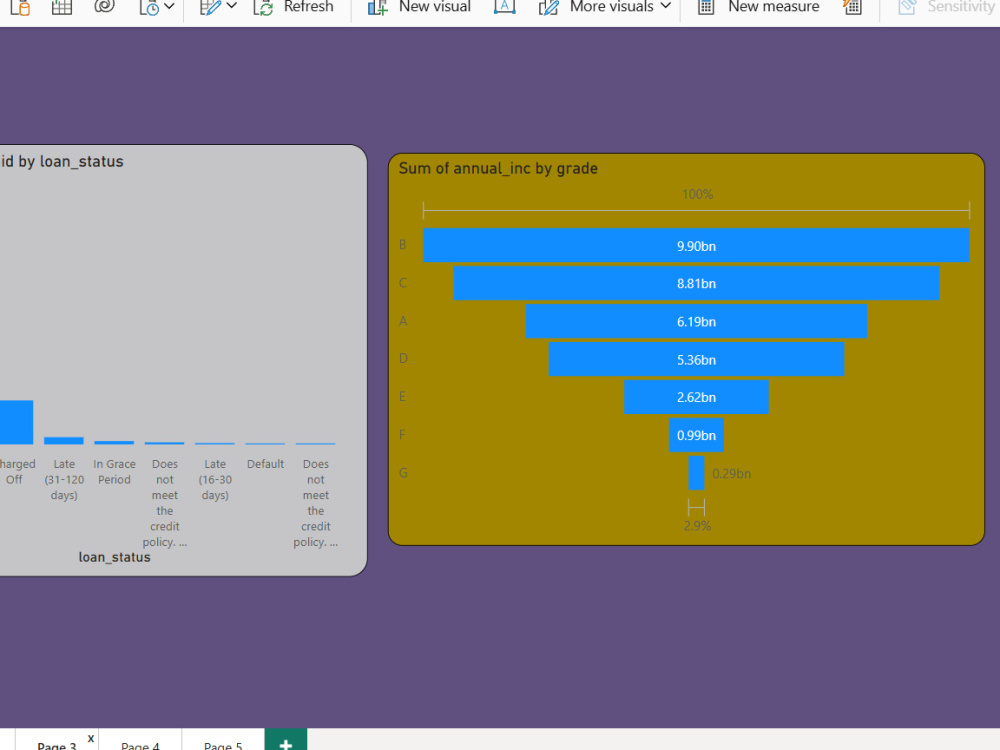Select the grade E funnel bar 2.62bn

(696, 397)
